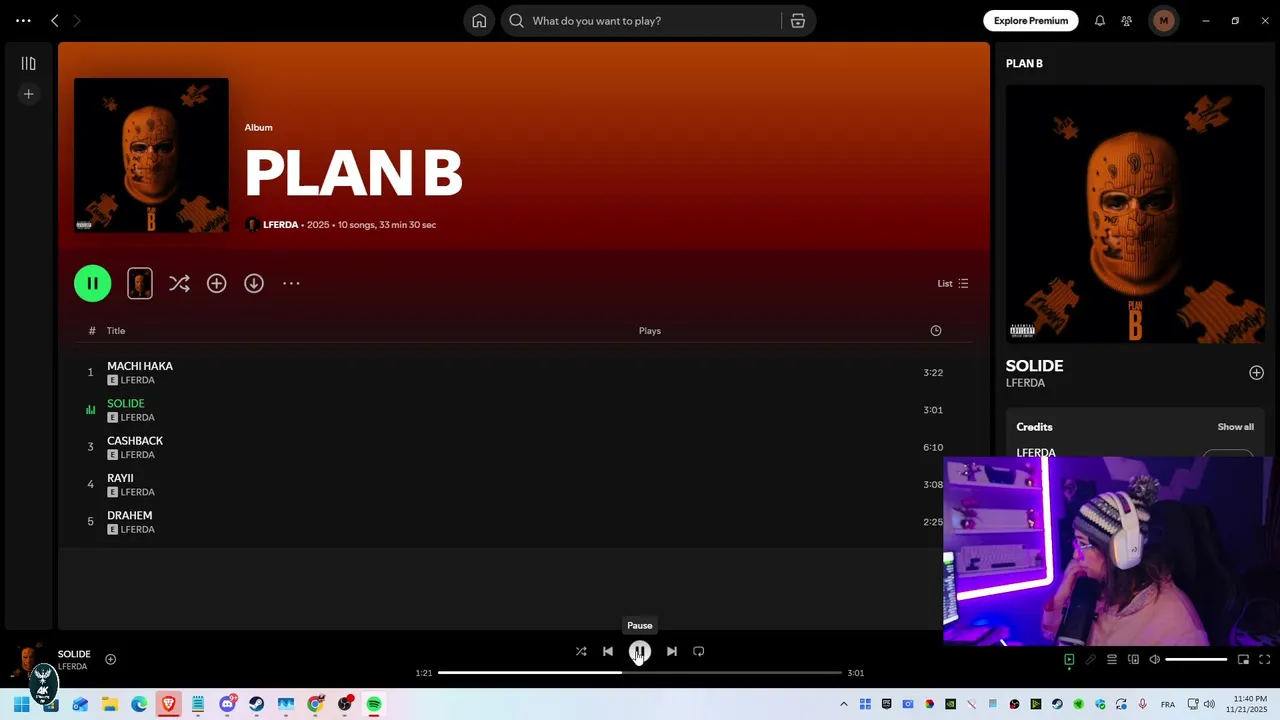Toggle lyrics microphone icon
This screenshot has width=1280, height=720.
[x=1090, y=659]
